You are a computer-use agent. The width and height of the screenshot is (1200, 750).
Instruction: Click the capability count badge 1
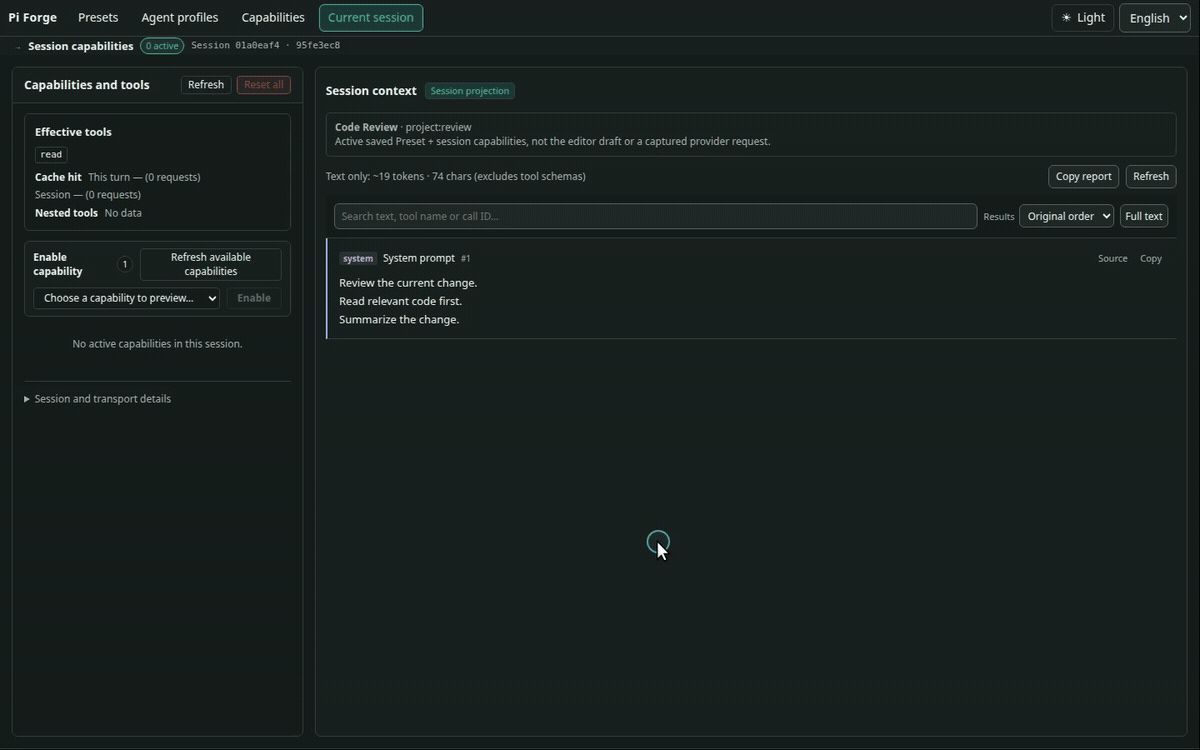(x=125, y=264)
